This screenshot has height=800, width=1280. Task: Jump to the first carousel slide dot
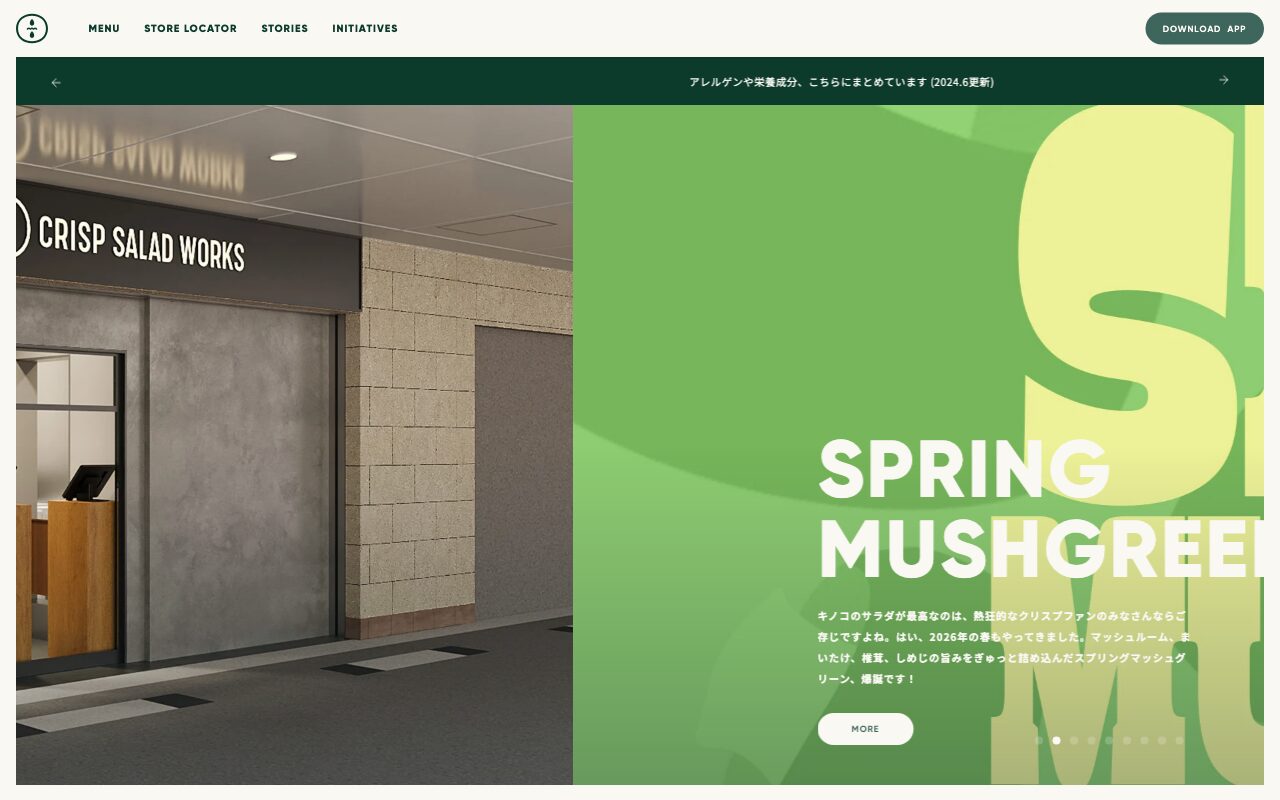point(1039,741)
